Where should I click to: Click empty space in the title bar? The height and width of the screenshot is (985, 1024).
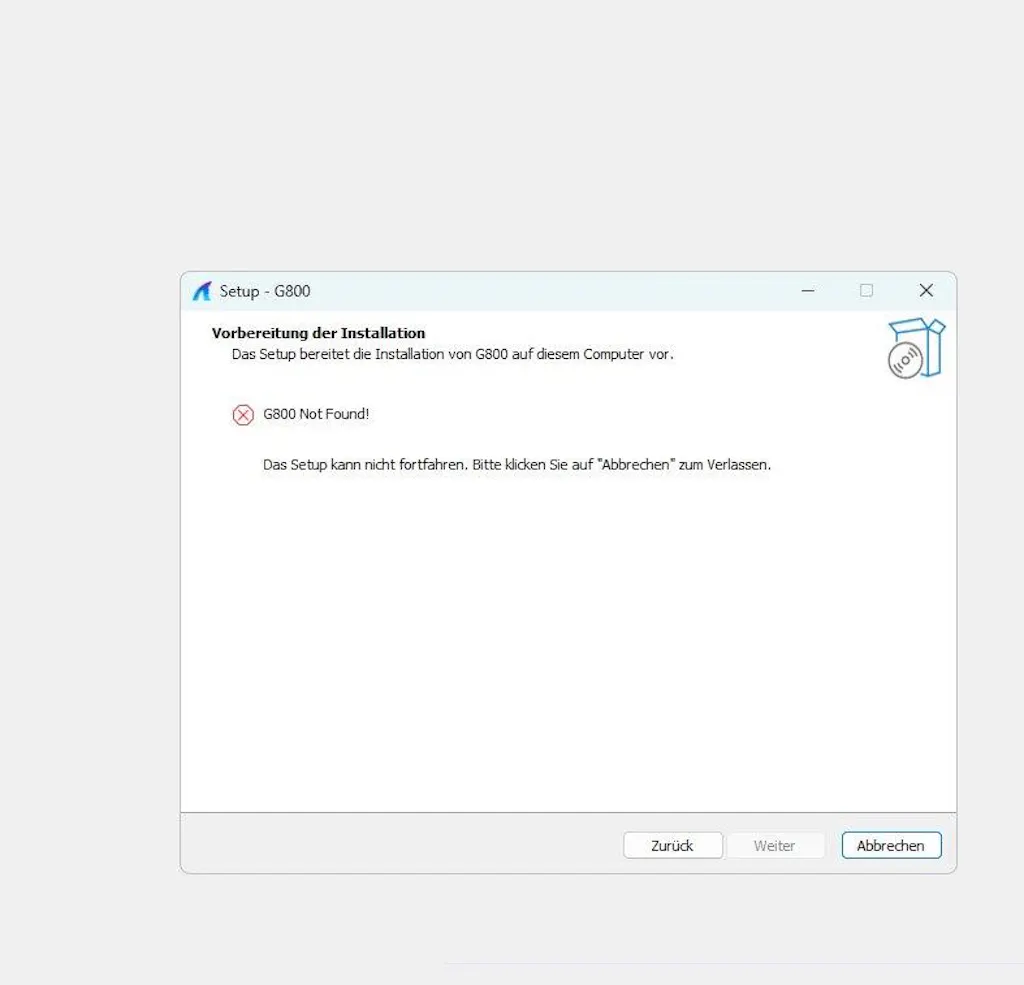coord(550,291)
